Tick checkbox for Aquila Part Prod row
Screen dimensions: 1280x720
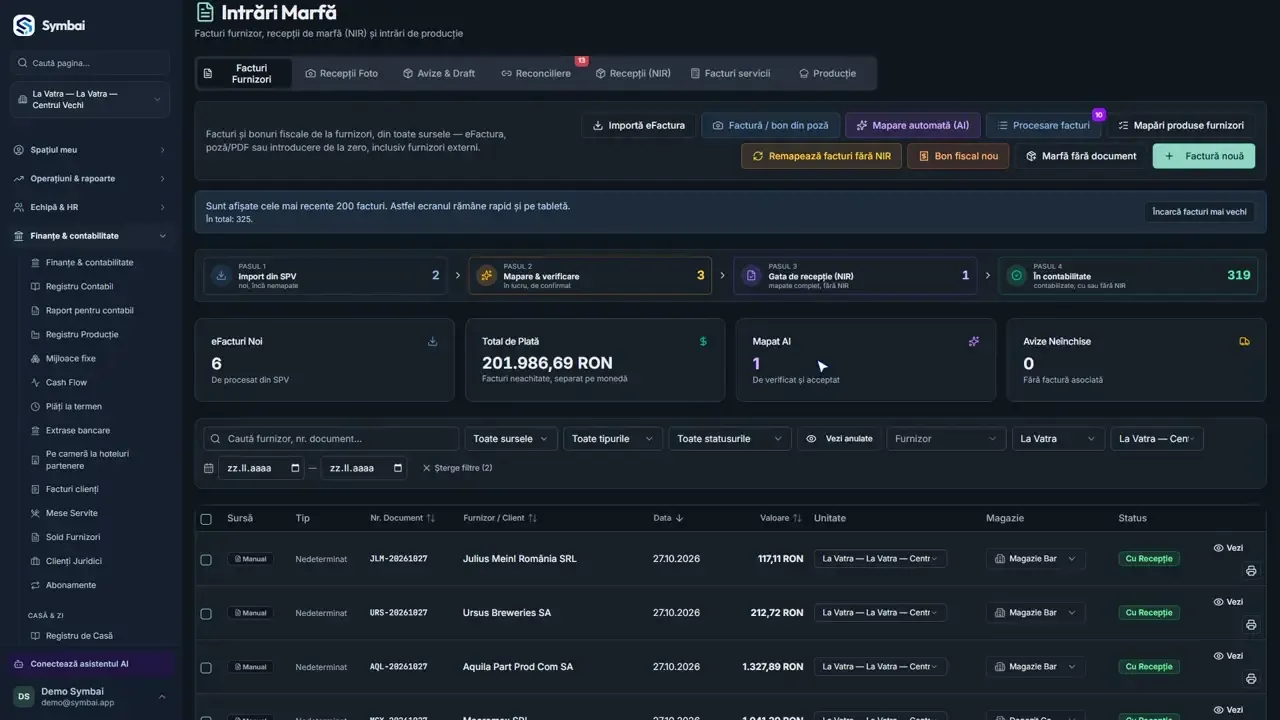click(206, 668)
